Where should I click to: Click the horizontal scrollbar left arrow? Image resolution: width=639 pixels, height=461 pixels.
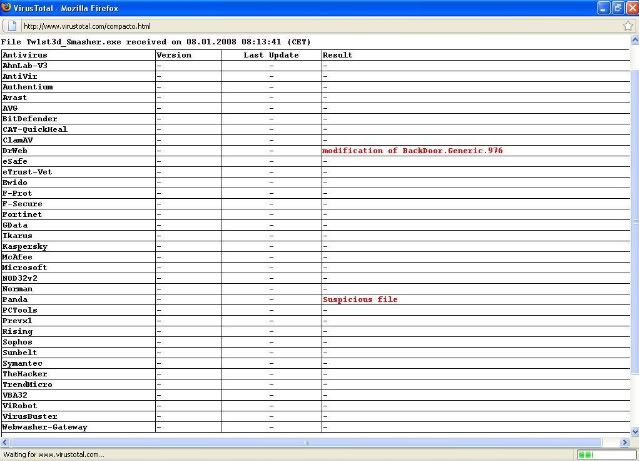(4, 442)
